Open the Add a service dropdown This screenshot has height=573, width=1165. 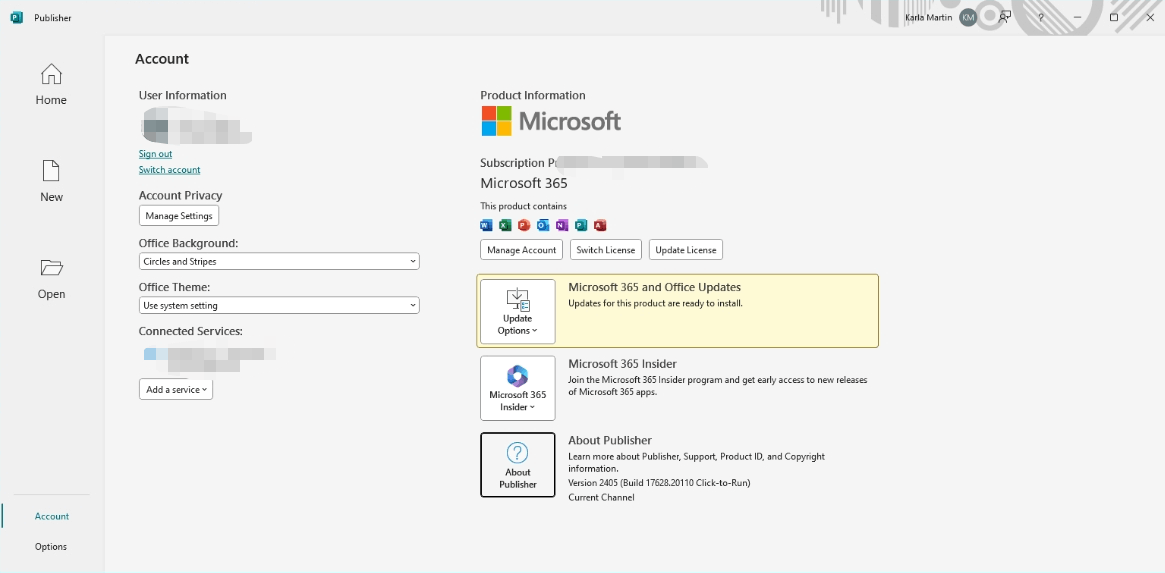176,389
